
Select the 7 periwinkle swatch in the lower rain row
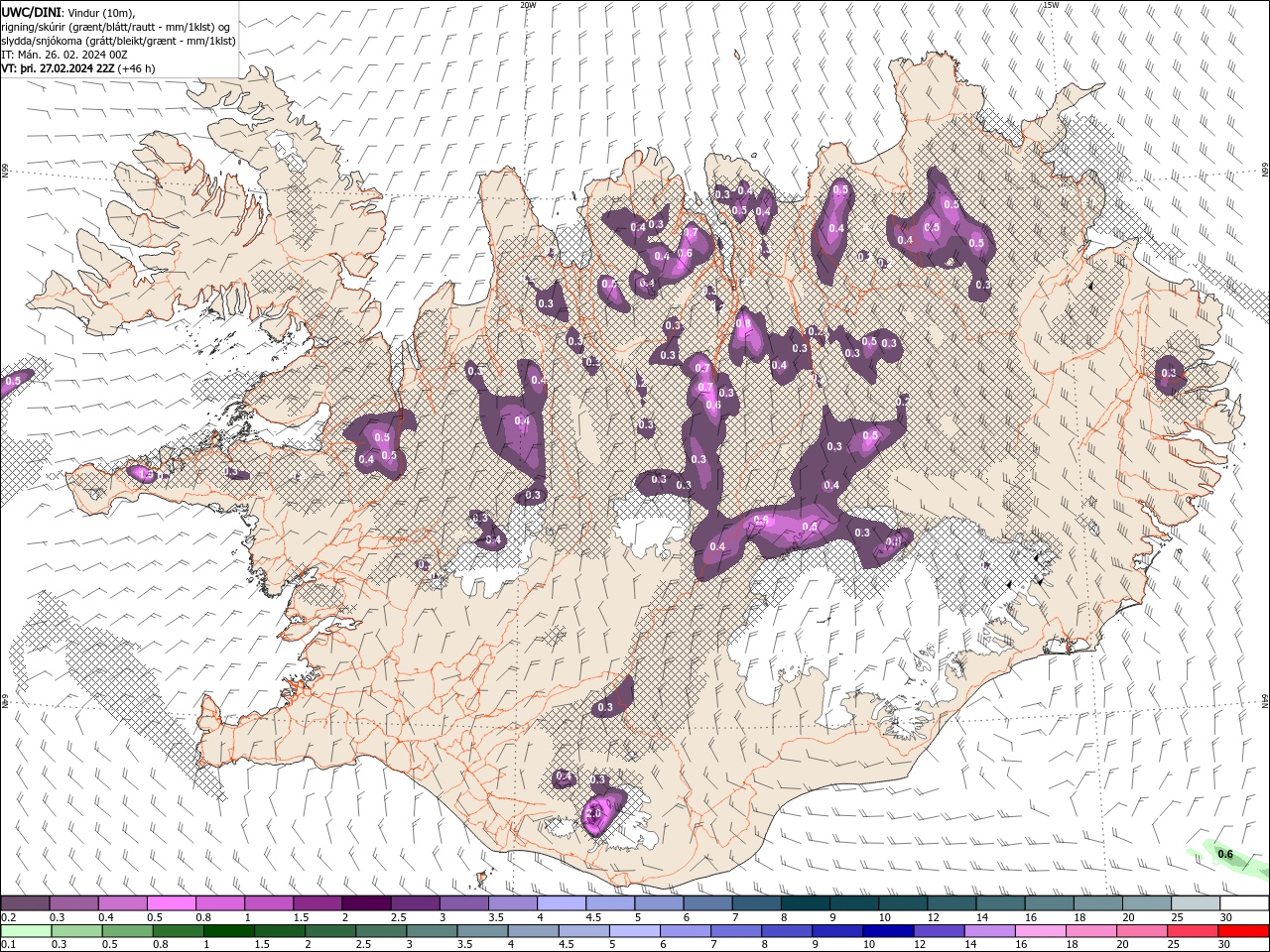[x=736, y=930]
